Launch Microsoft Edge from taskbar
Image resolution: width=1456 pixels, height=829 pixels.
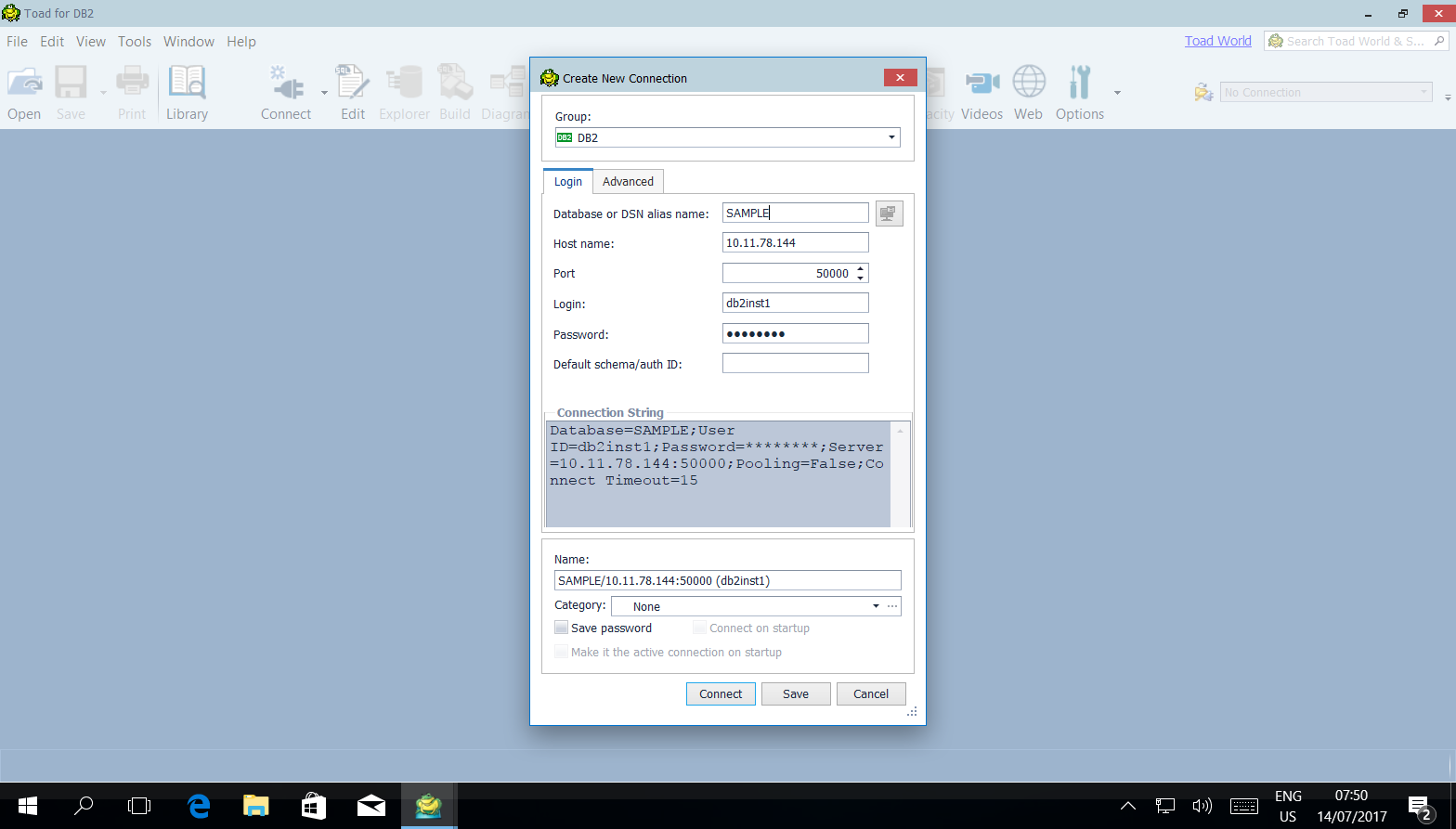(198, 805)
